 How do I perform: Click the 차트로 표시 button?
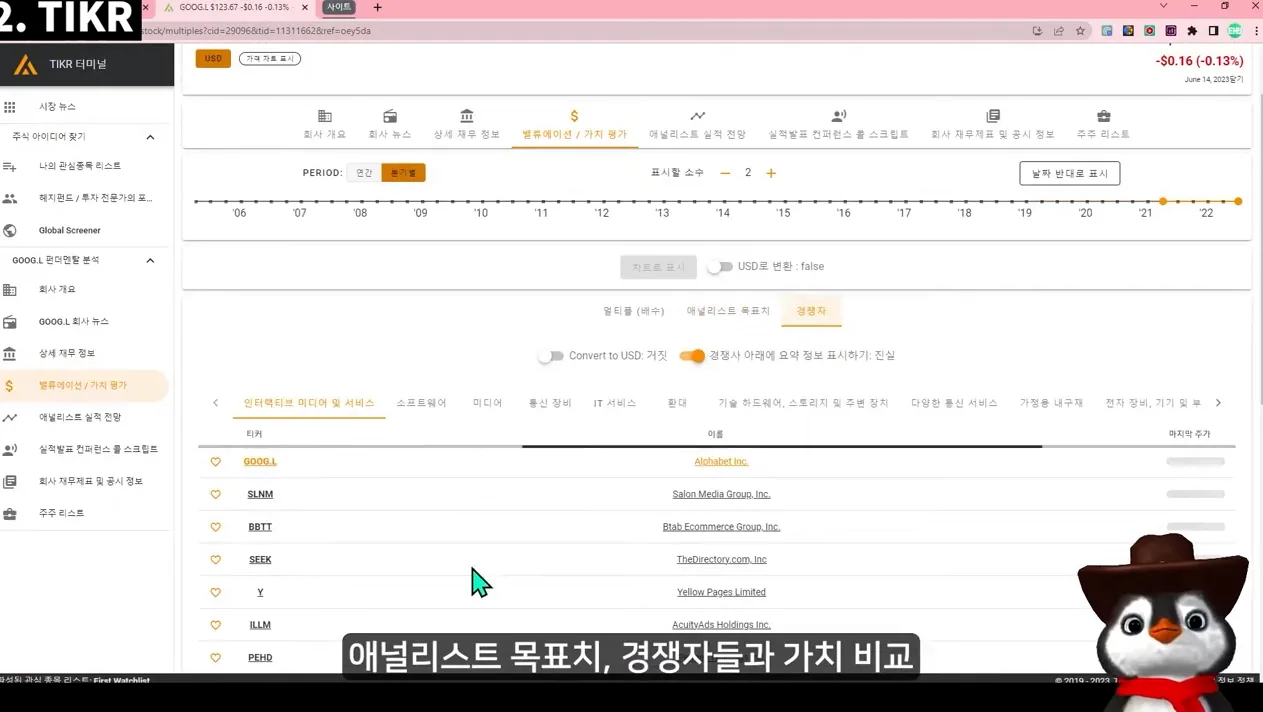658,267
